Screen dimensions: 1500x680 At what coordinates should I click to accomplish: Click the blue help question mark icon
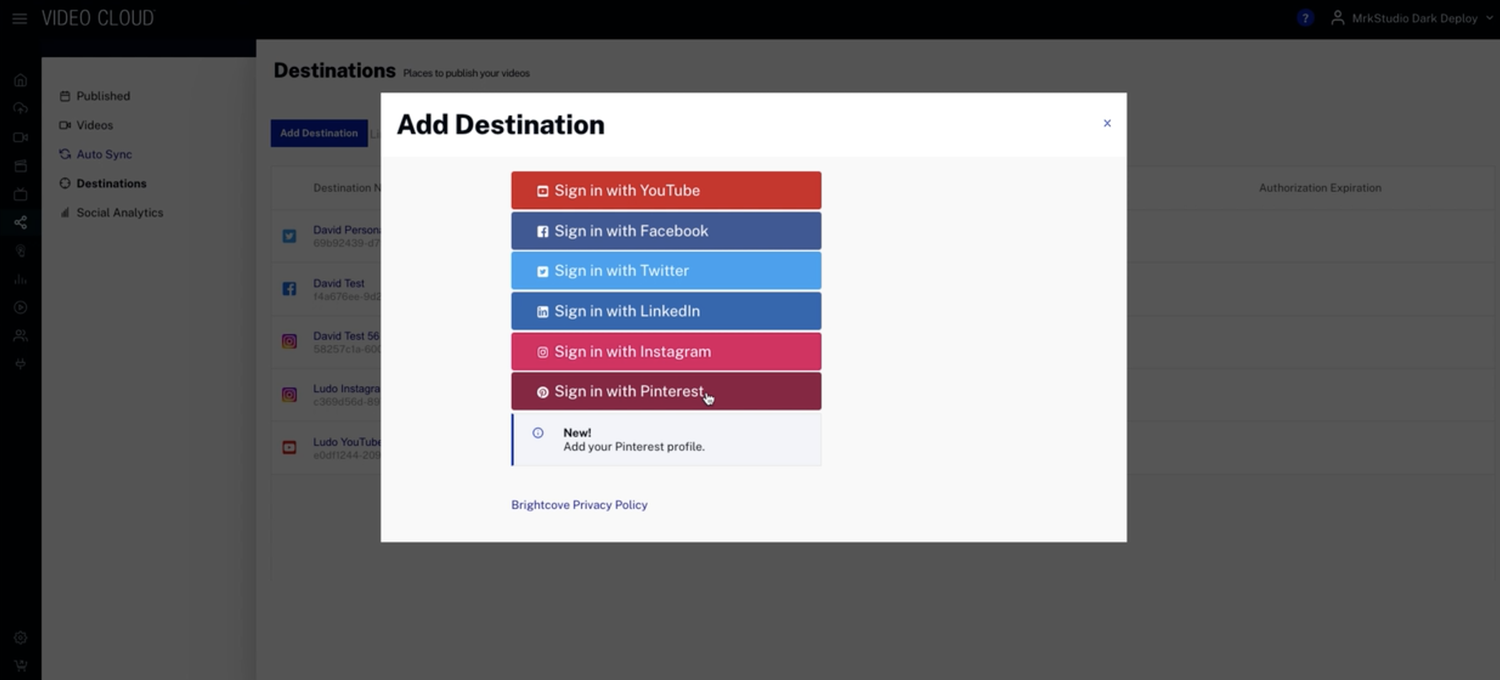pos(1305,18)
